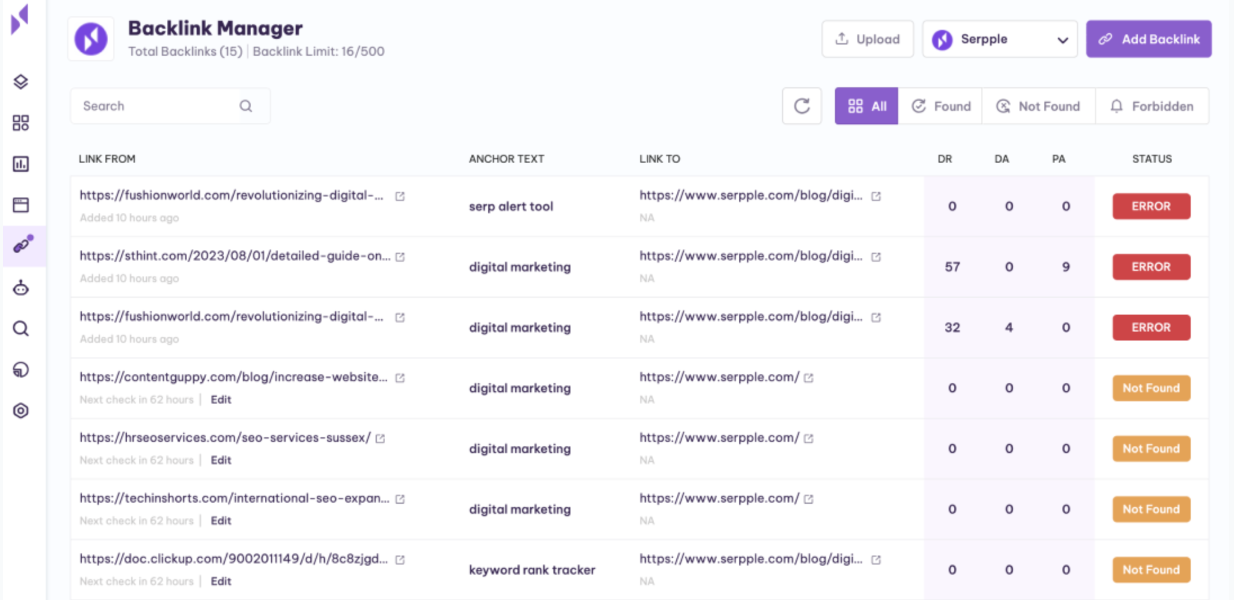
Task: Click Not Found badge for hrseoservices row
Action: 1151,449
